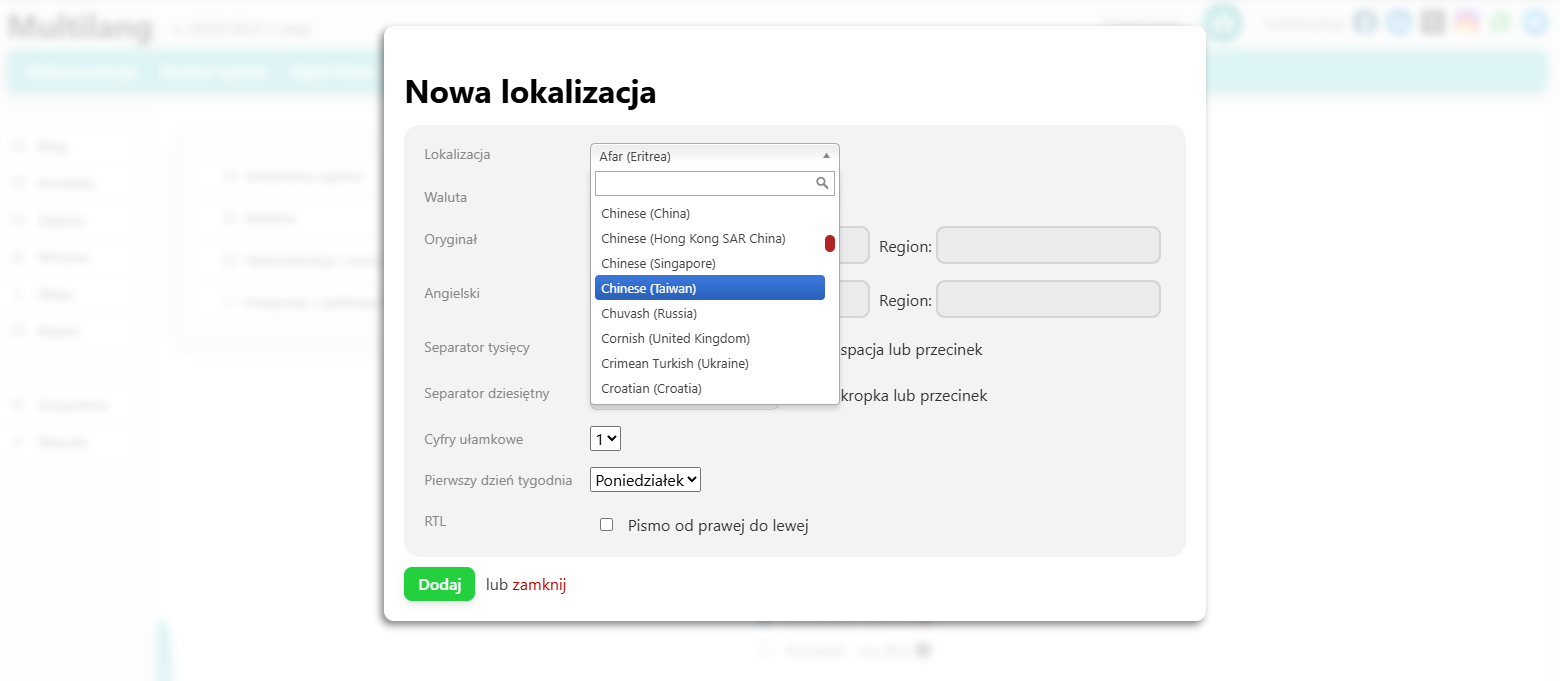1560x681 pixels.
Task: Select Chuvash (Russia) from the locale list
Action: 648,313
